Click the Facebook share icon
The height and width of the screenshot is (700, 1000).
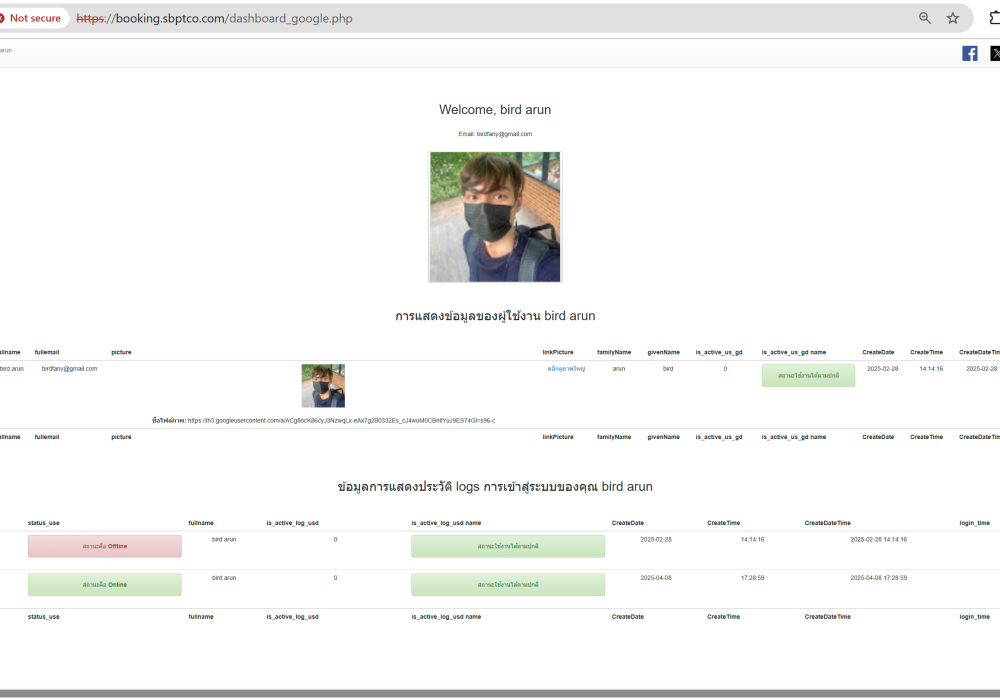969,54
